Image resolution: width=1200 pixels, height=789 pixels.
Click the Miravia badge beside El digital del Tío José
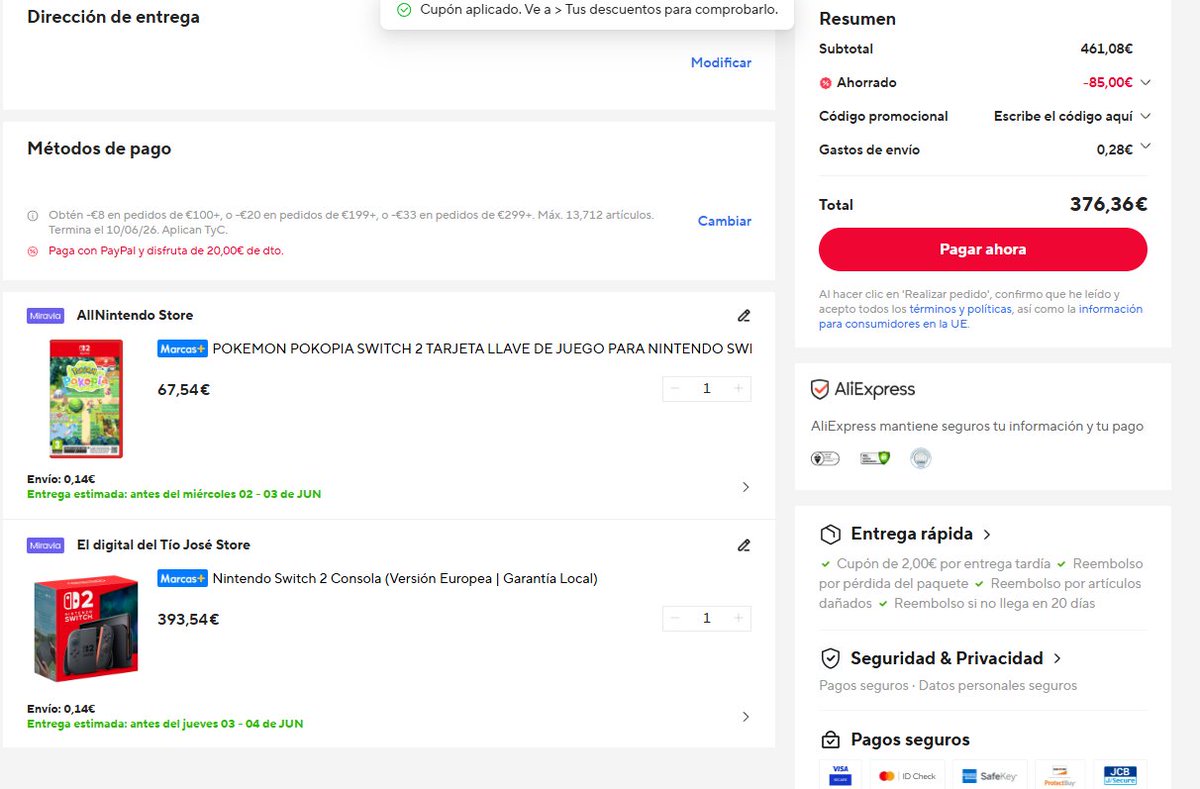point(46,546)
